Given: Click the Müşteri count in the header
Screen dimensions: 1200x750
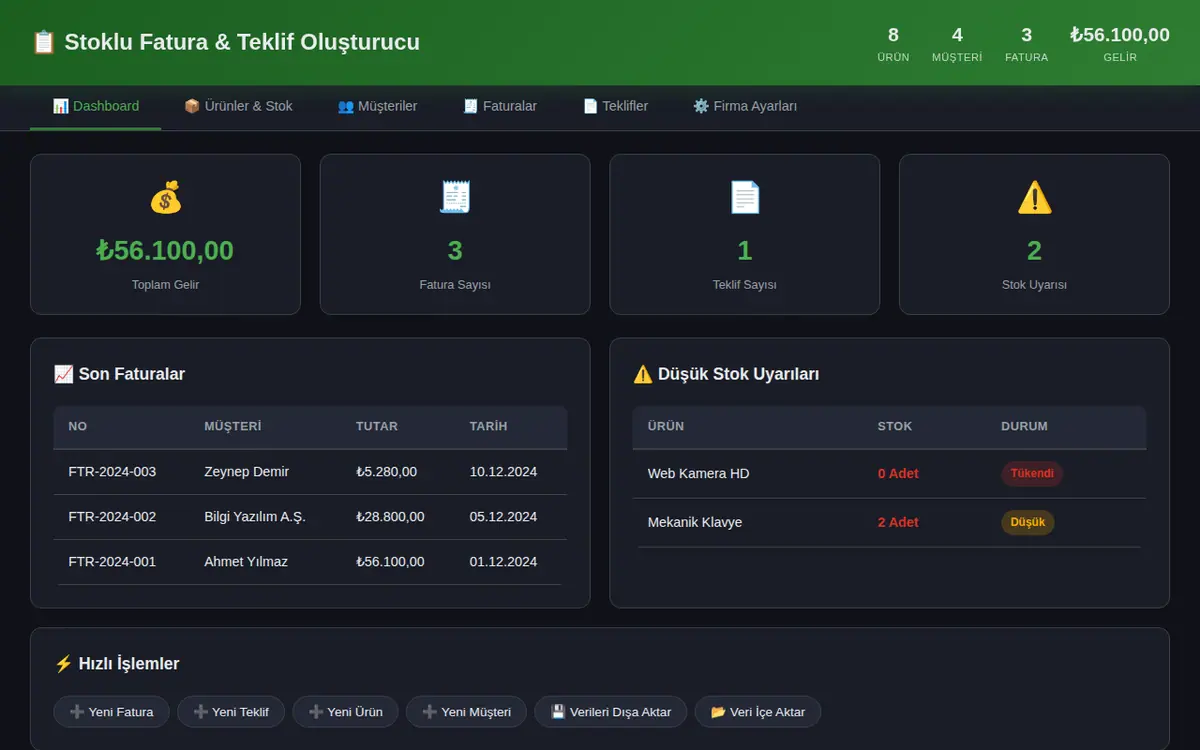Looking at the screenshot, I should click(x=957, y=44).
